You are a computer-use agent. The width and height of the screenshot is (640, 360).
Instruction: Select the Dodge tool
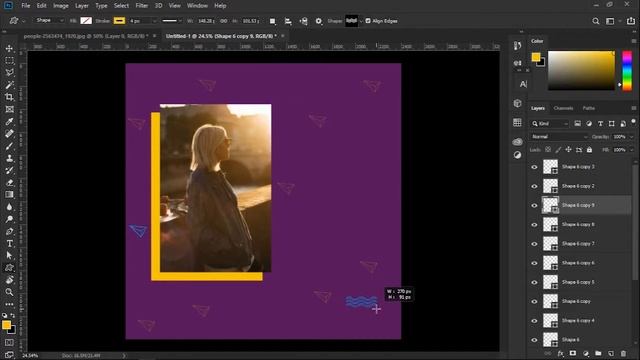[x=9, y=219]
